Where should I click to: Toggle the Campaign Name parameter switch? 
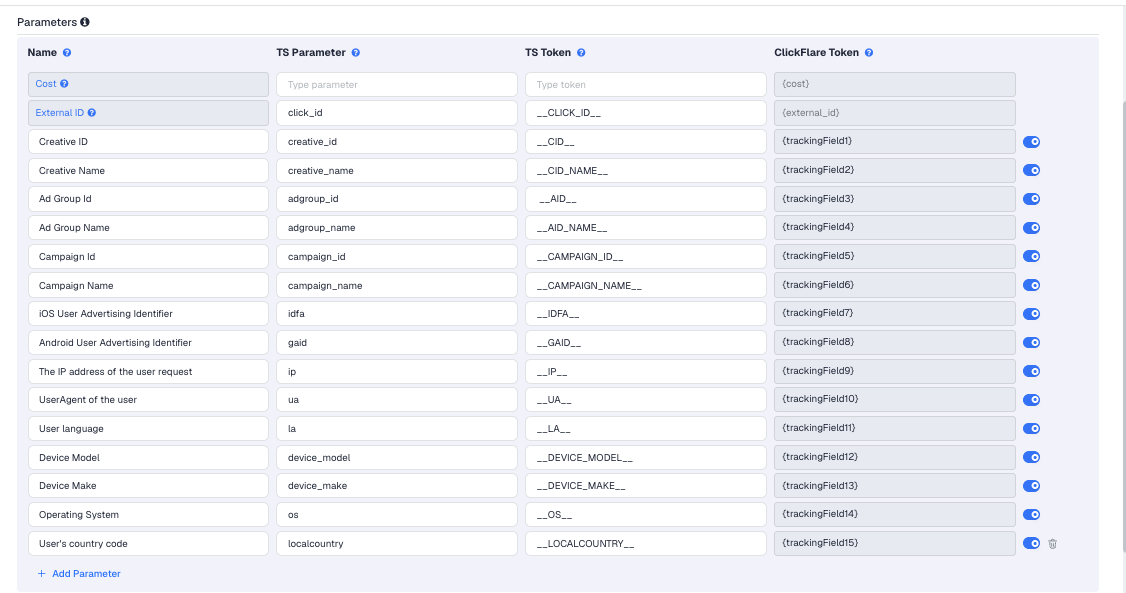1031,285
